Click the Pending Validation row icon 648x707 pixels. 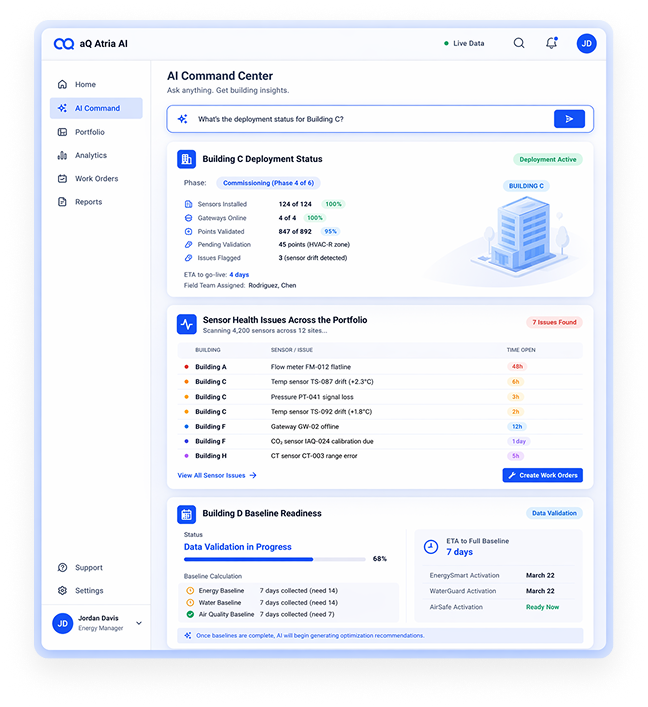(188, 244)
